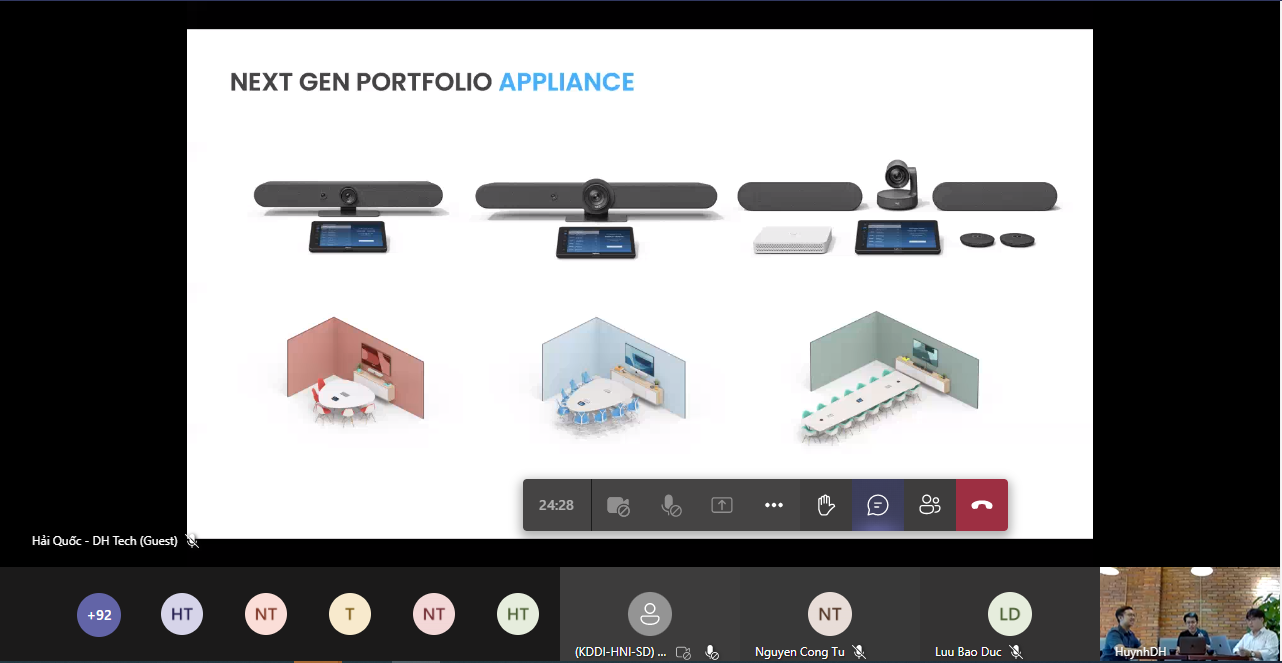Show the participants list
This screenshot has width=1282, height=663.
[930, 506]
